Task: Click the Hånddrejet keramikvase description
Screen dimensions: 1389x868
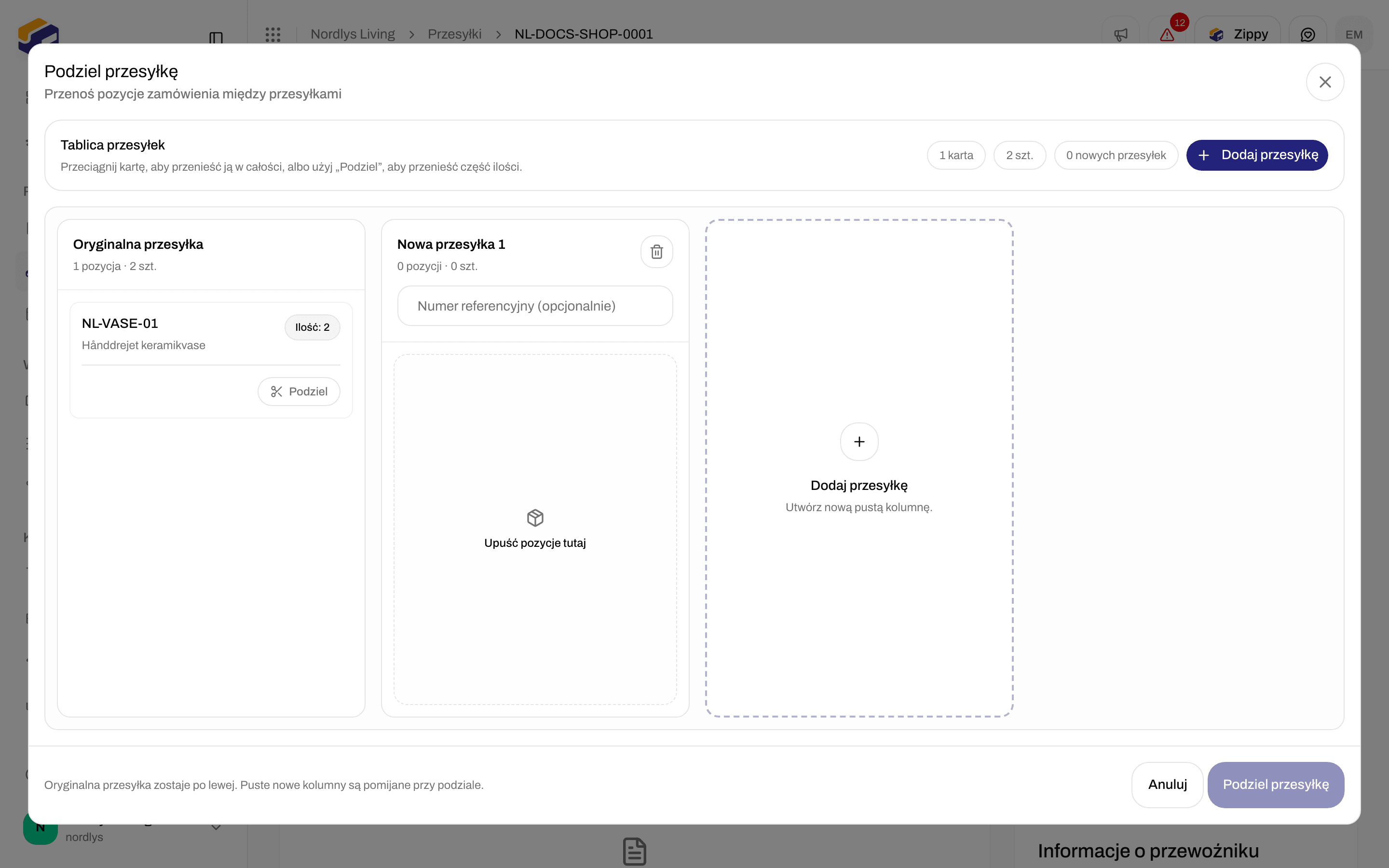Action: 144,345
